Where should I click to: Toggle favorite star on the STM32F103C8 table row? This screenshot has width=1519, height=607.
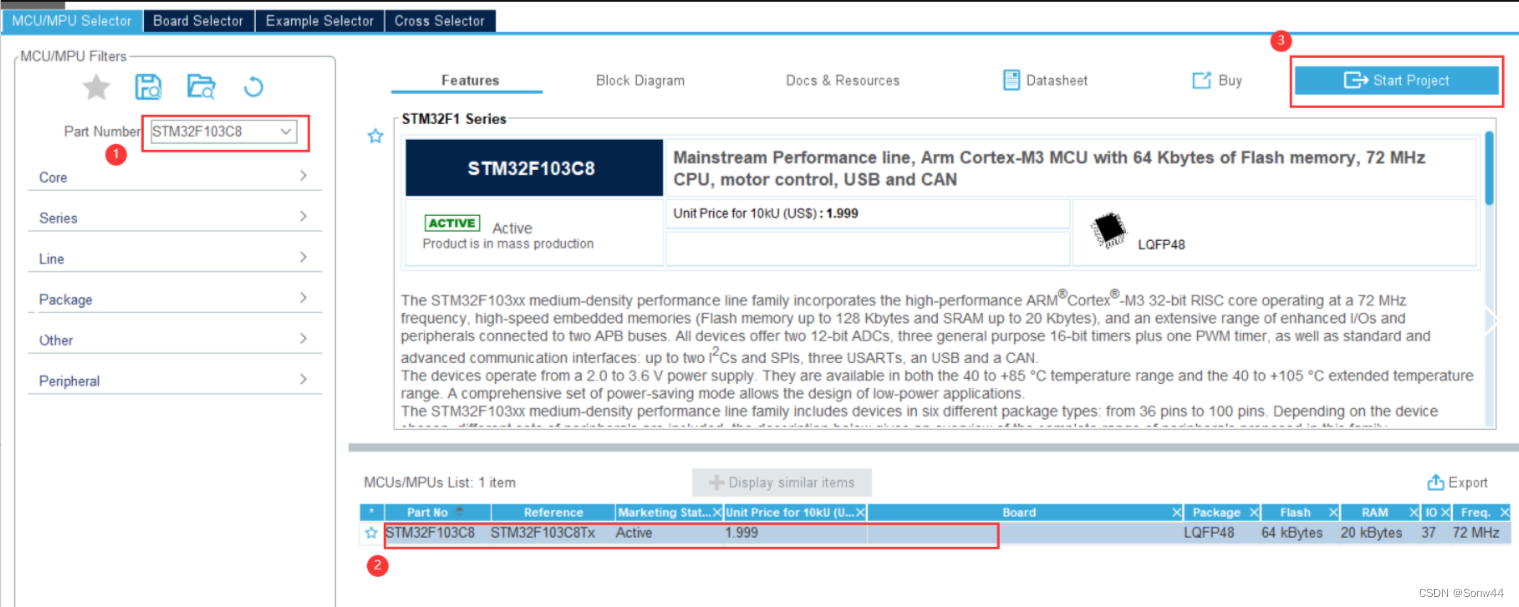[371, 533]
